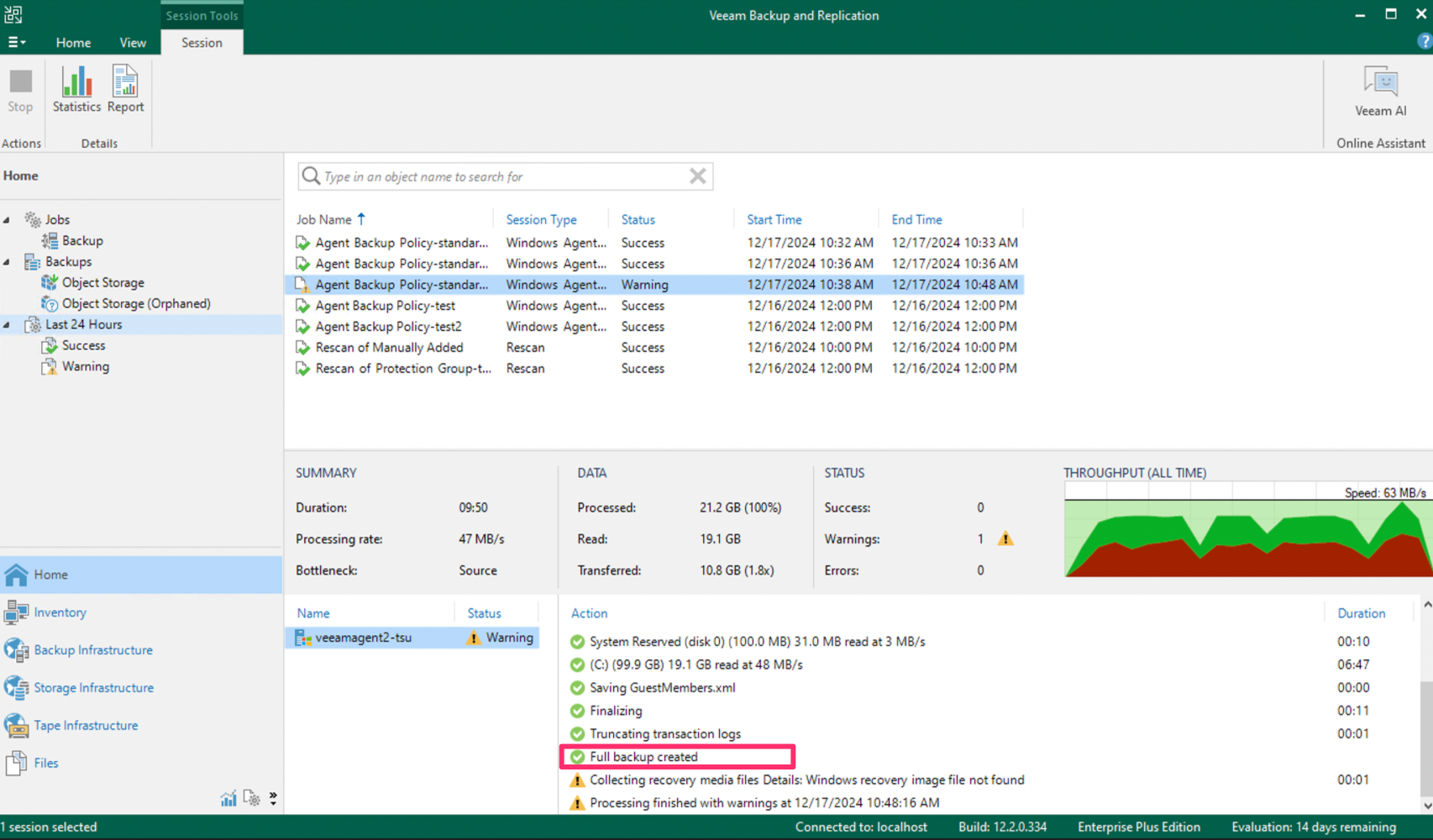Show Success sessions under Last 24 Hours
Screen dimensions: 1433x840
(x=83, y=345)
